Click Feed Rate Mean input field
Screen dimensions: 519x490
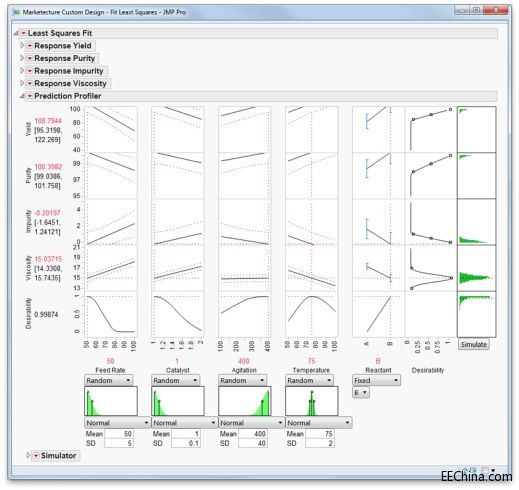tap(119, 434)
